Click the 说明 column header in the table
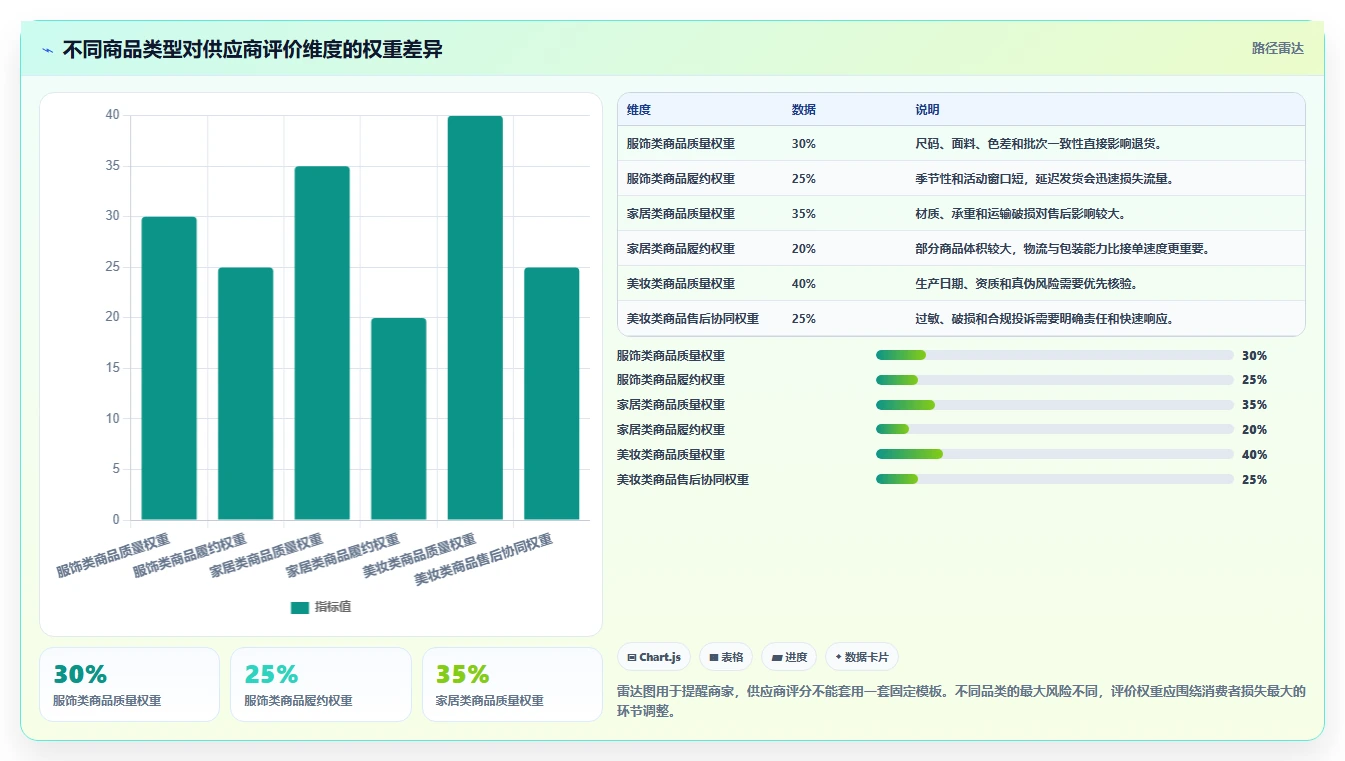This screenshot has height=761, width=1345. [927, 110]
